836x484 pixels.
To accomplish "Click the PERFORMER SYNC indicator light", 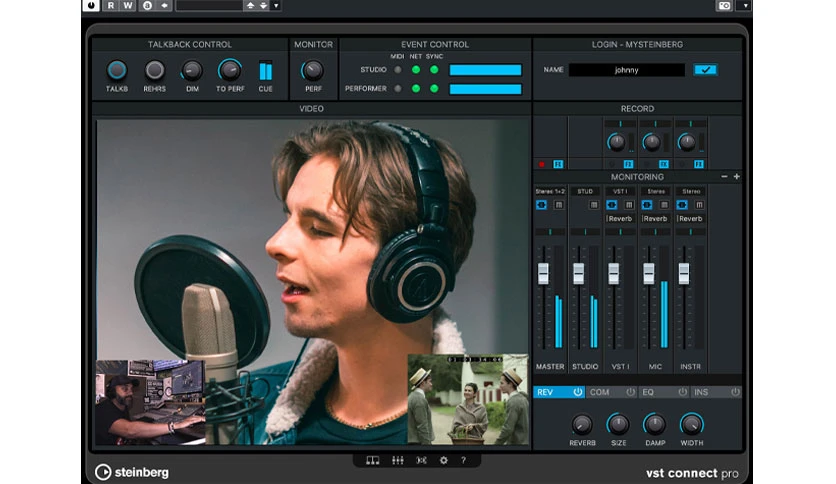I will (x=434, y=88).
